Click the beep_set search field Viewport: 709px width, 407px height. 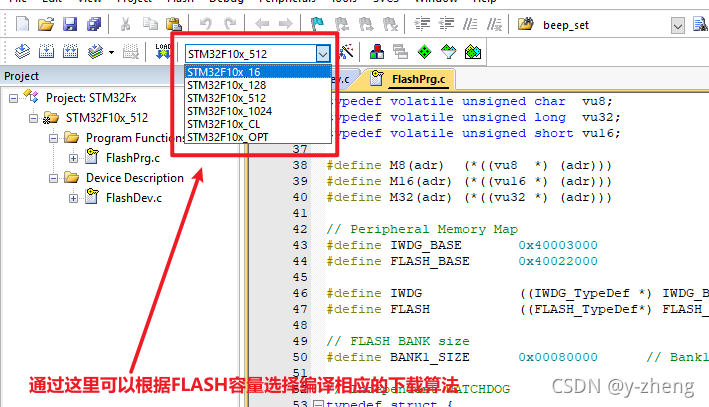[605, 25]
